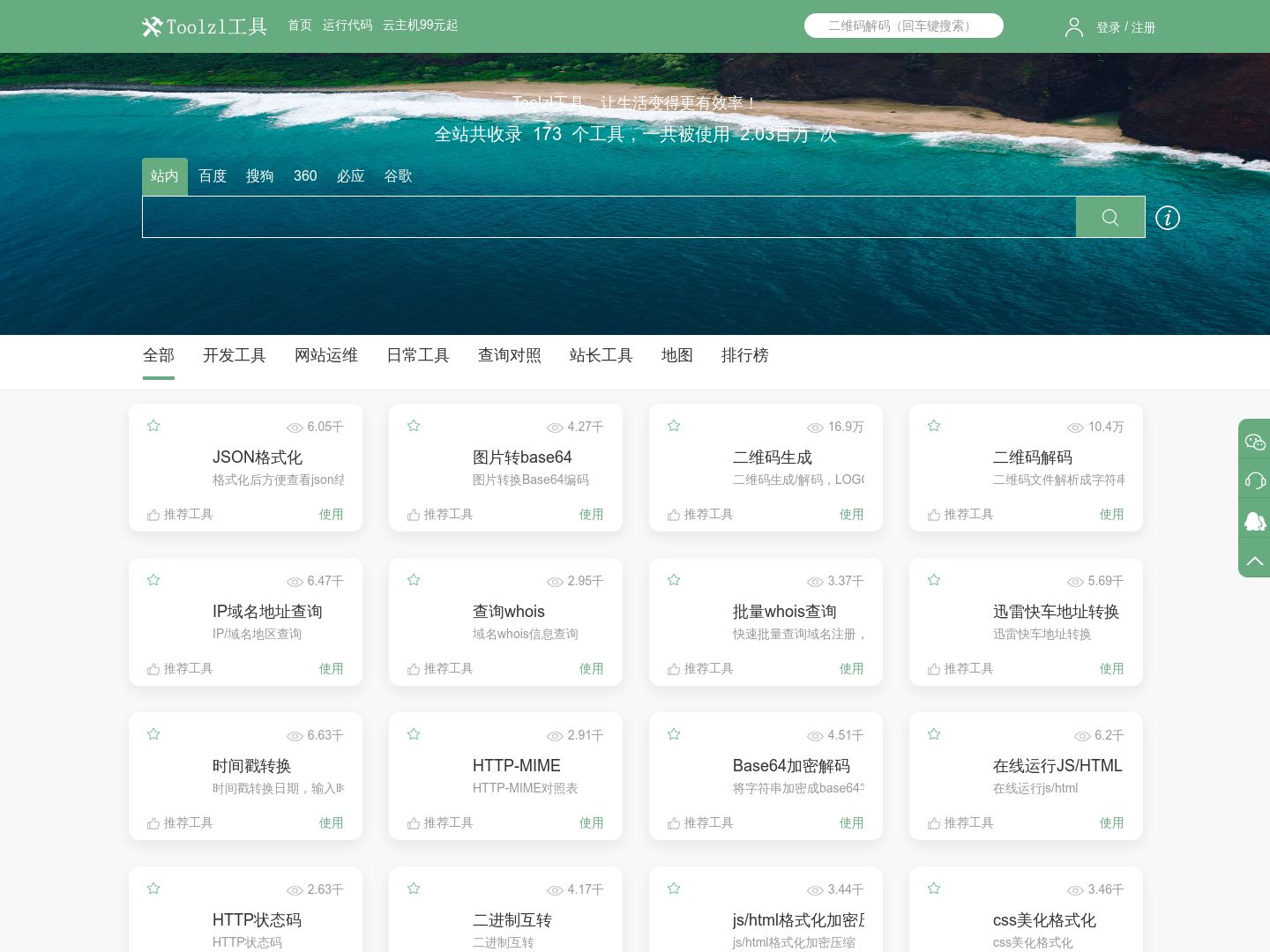This screenshot has height=952, width=1270.
Task: Favorite the 时间戳转换 tool star
Action: (x=153, y=734)
